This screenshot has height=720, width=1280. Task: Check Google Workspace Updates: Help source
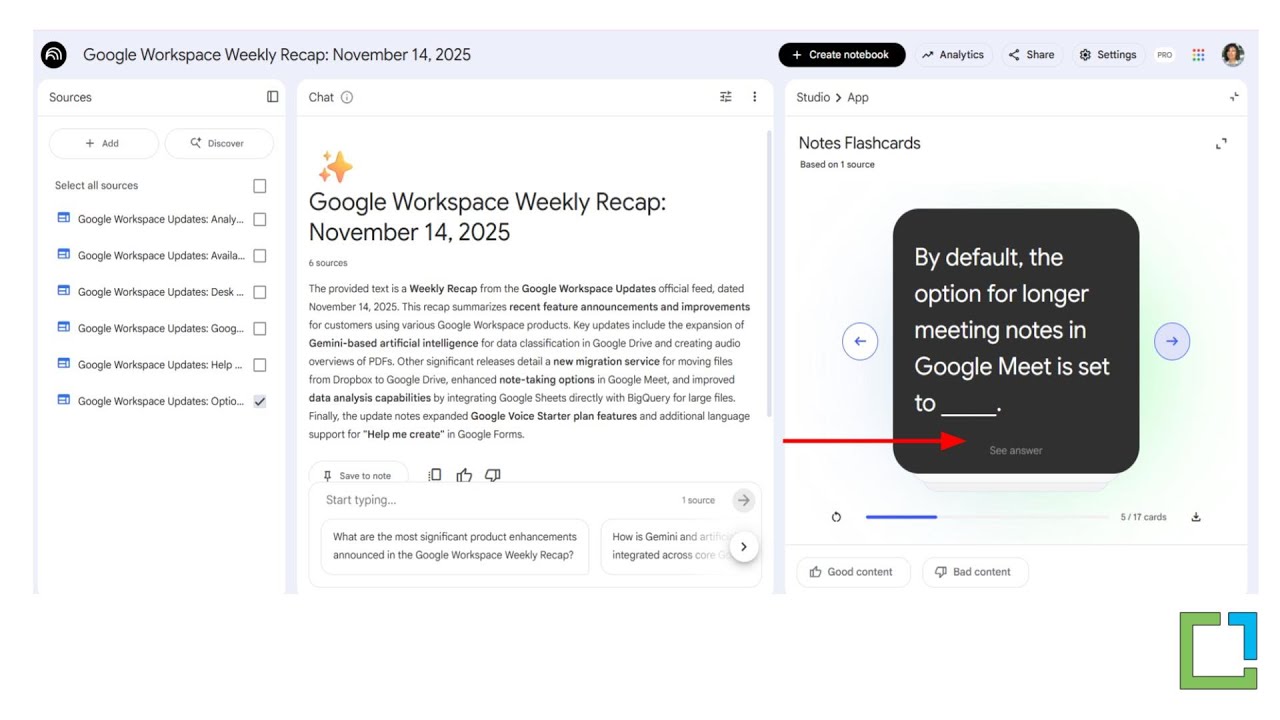point(260,365)
